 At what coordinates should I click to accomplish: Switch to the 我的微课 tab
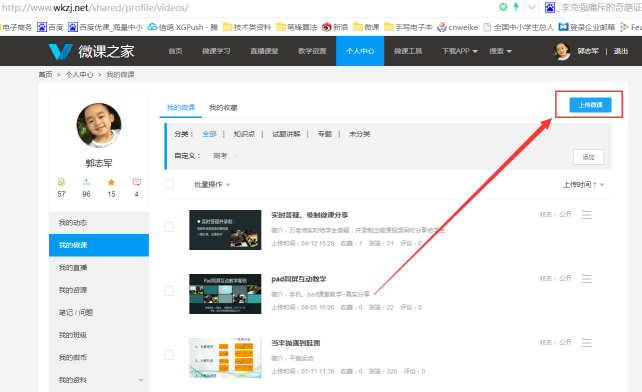coord(181,108)
